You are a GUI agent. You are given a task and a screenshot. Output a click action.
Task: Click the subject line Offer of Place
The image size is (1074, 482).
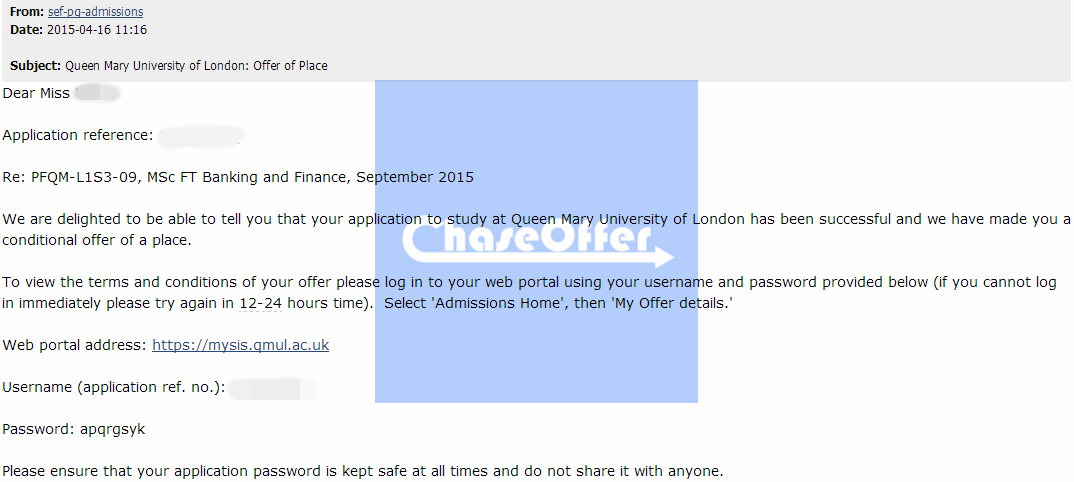(x=290, y=66)
